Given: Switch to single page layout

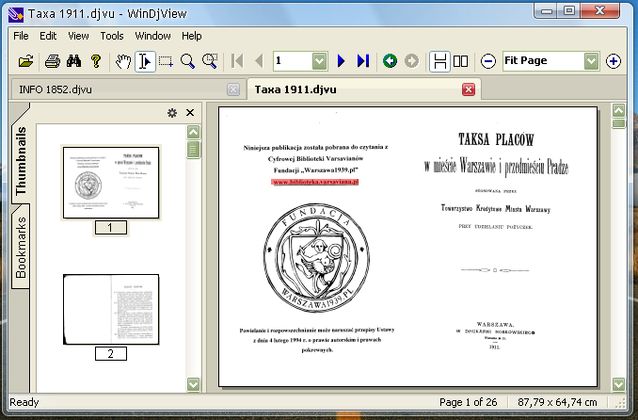Looking at the screenshot, I should (440, 62).
